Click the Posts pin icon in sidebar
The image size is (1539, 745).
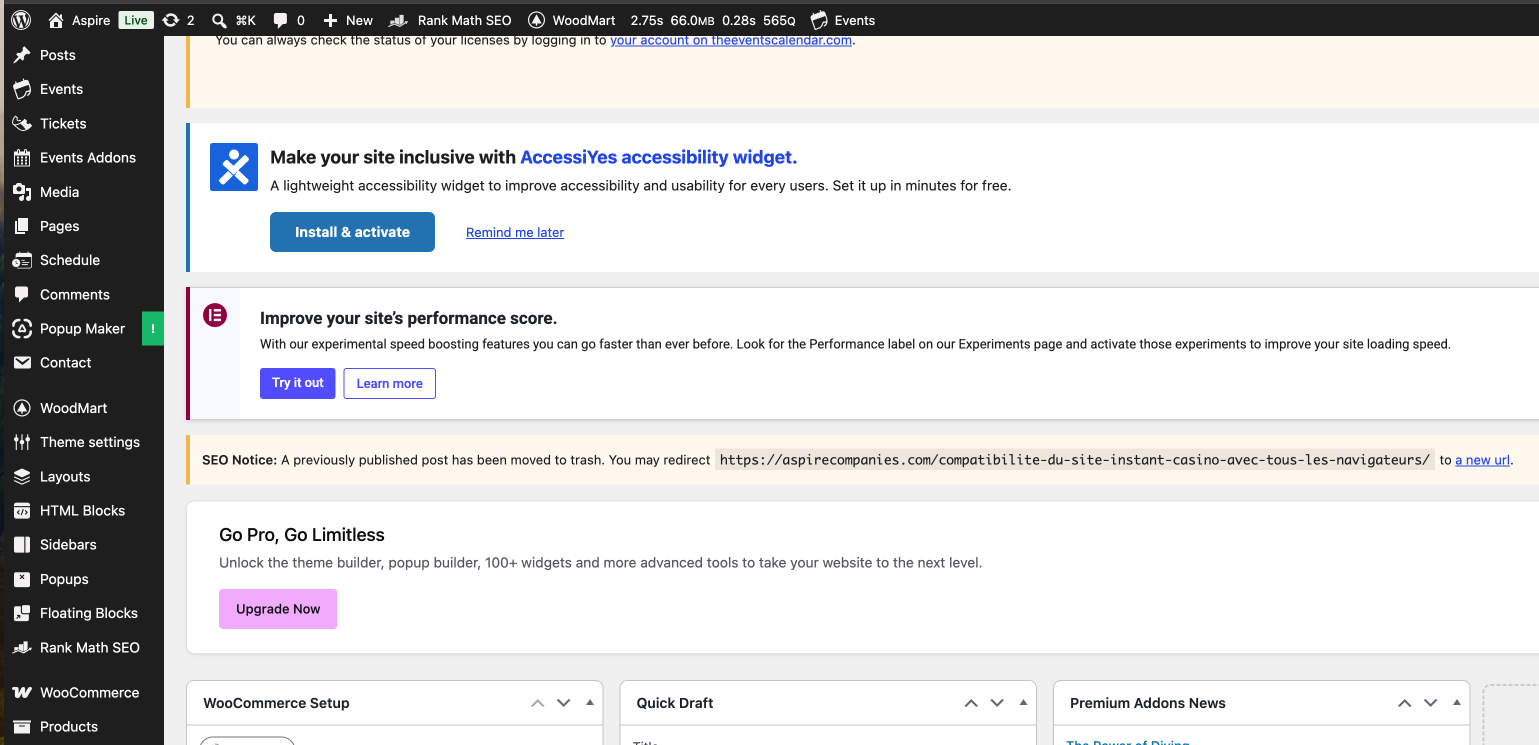(22, 55)
